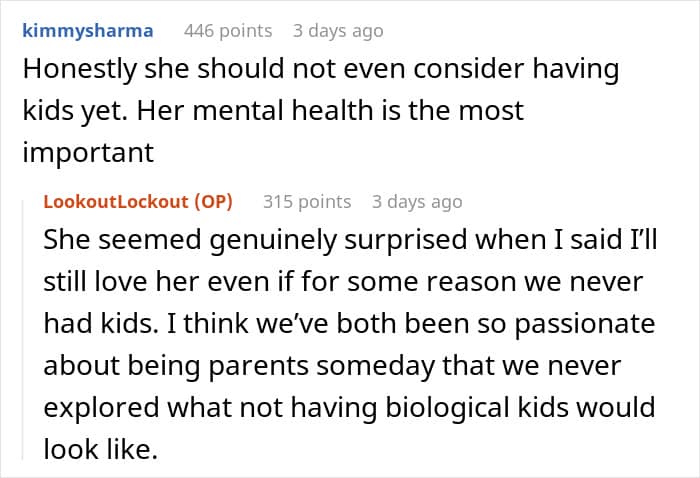Open kimmysharma's user profile
The height and width of the screenshot is (478, 700).
88,31
